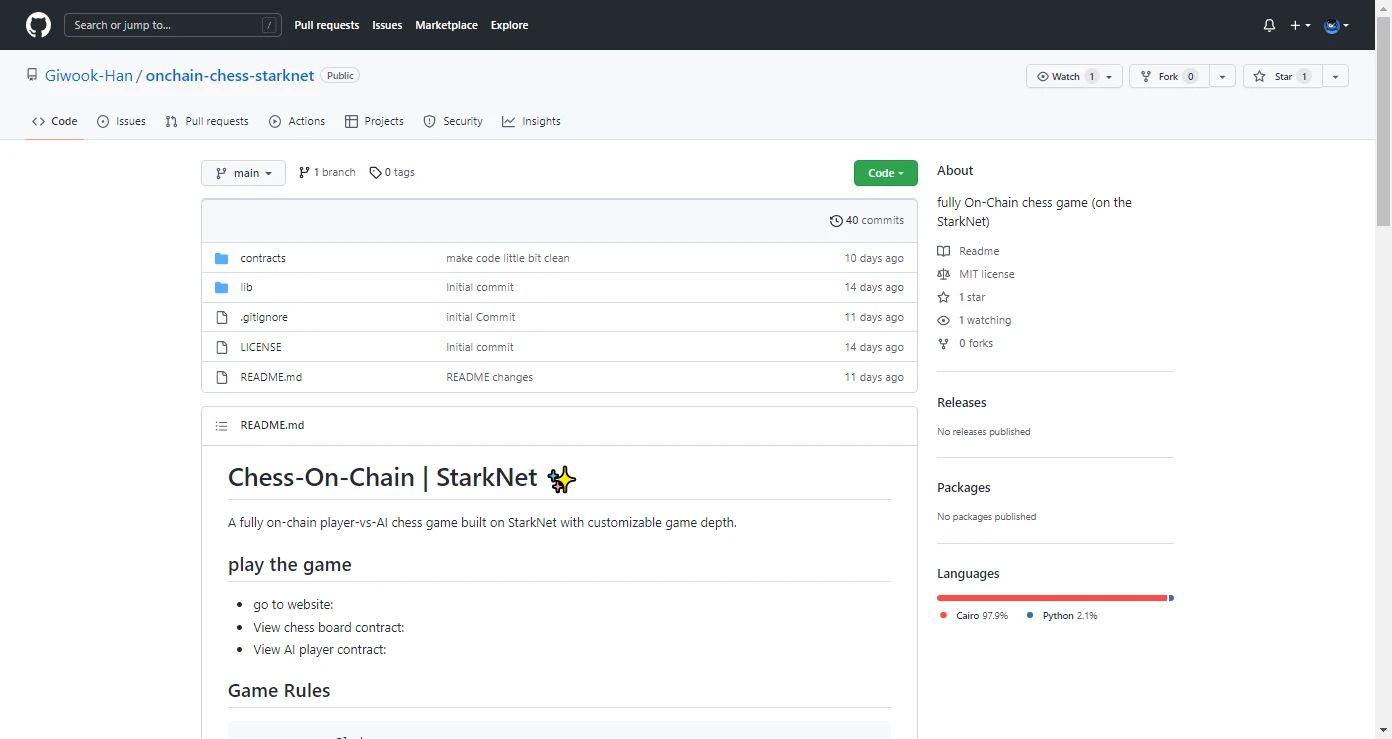The height and width of the screenshot is (739, 1392).
Task: Switch to the Issues repository tab
Action: [121, 121]
